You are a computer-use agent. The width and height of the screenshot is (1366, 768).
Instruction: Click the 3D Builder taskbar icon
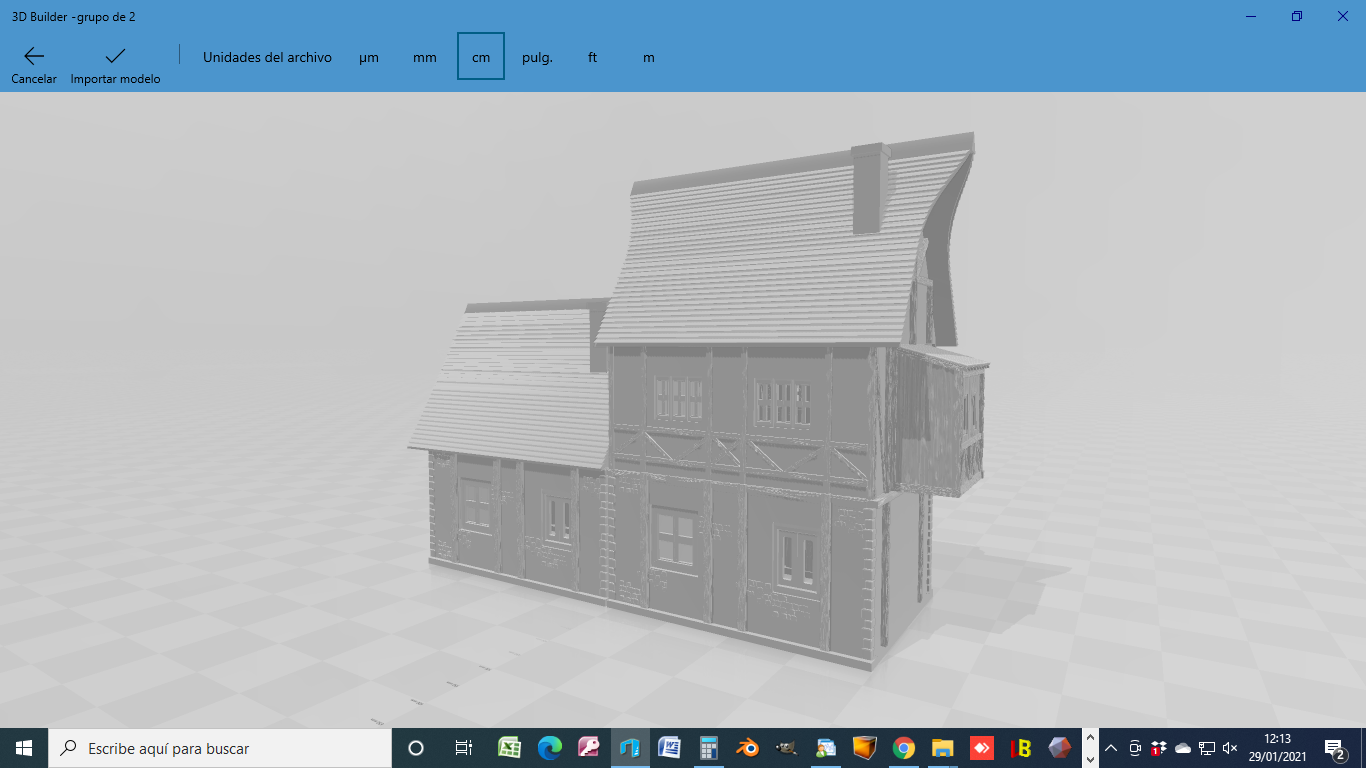(x=629, y=748)
